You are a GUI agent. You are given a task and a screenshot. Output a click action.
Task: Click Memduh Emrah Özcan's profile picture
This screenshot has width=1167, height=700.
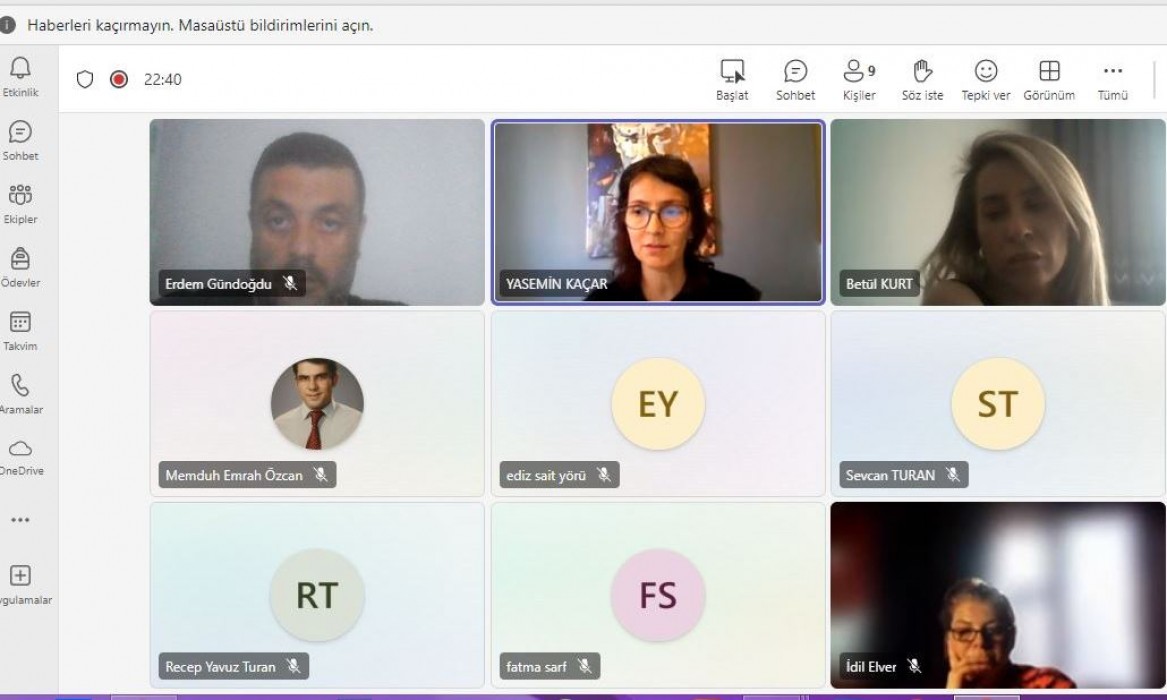(317, 404)
